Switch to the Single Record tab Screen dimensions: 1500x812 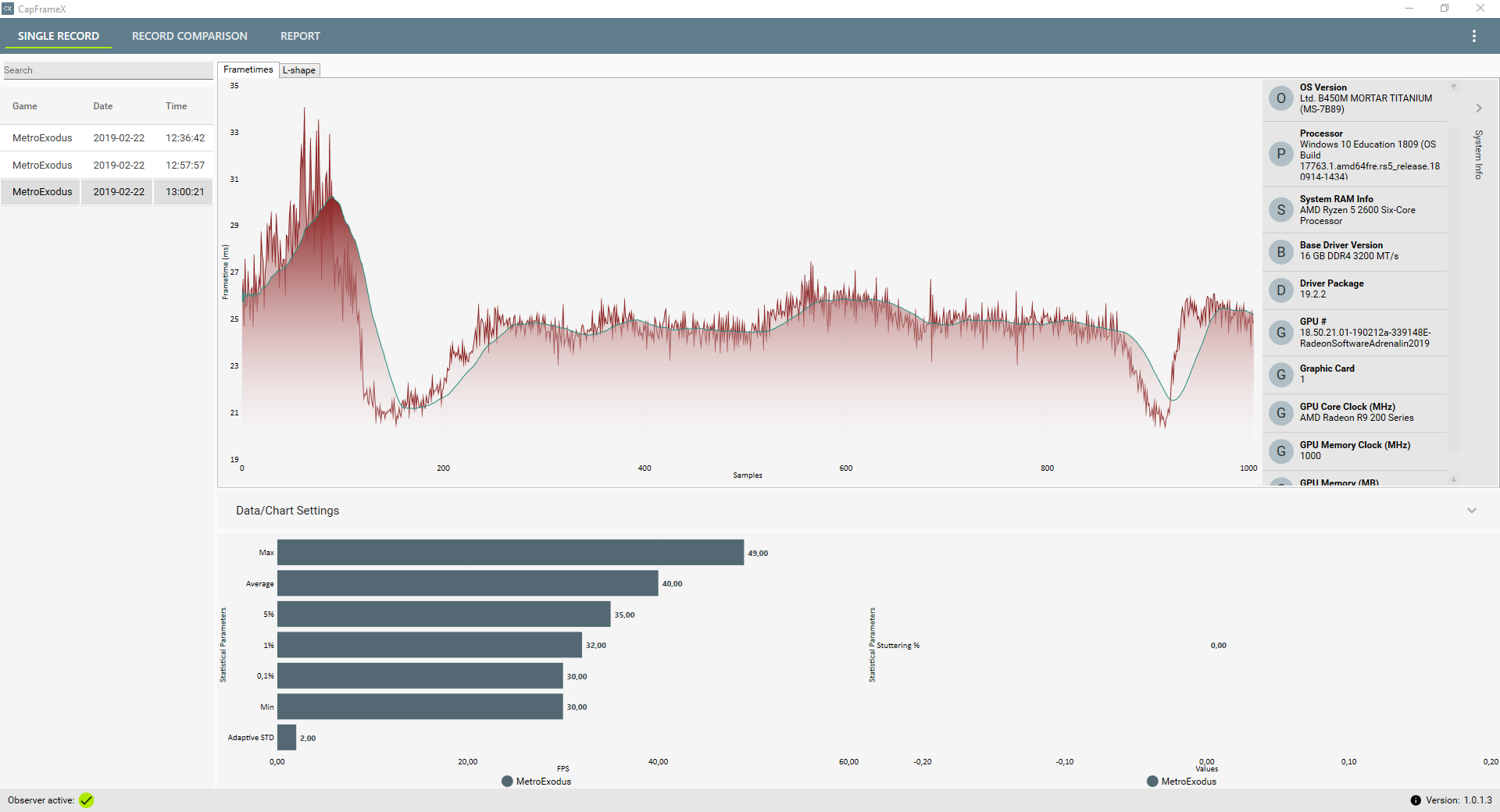[59, 36]
